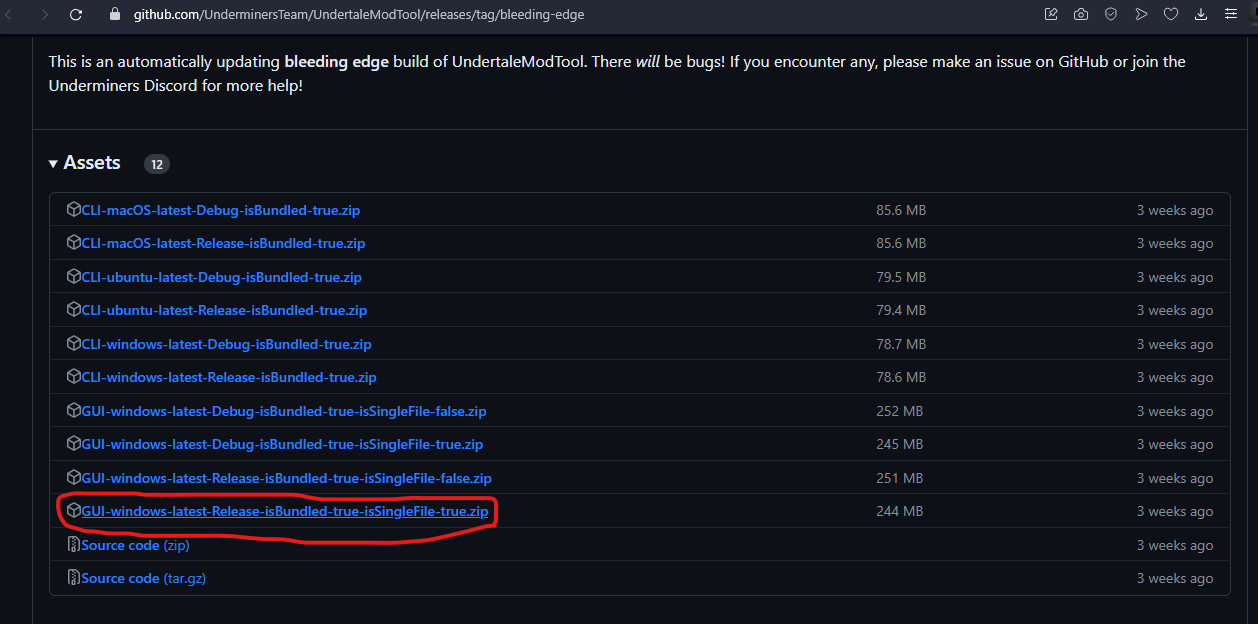Click the padlock site security icon

coord(113,15)
